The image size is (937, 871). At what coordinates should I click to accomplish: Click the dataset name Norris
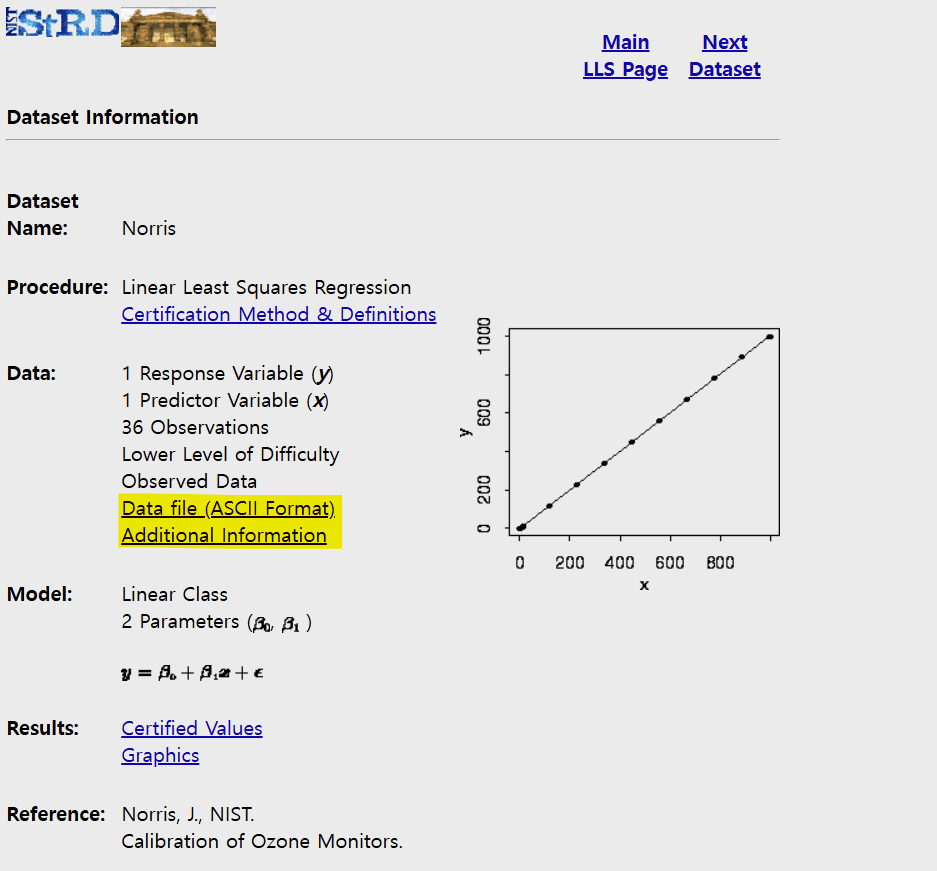149,228
